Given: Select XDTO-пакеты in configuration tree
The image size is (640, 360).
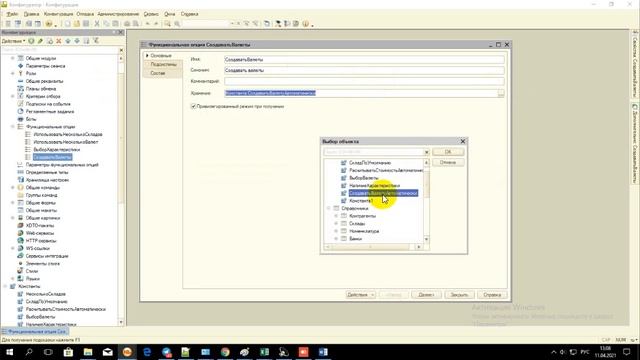Looking at the screenshot, I should 40,225.
